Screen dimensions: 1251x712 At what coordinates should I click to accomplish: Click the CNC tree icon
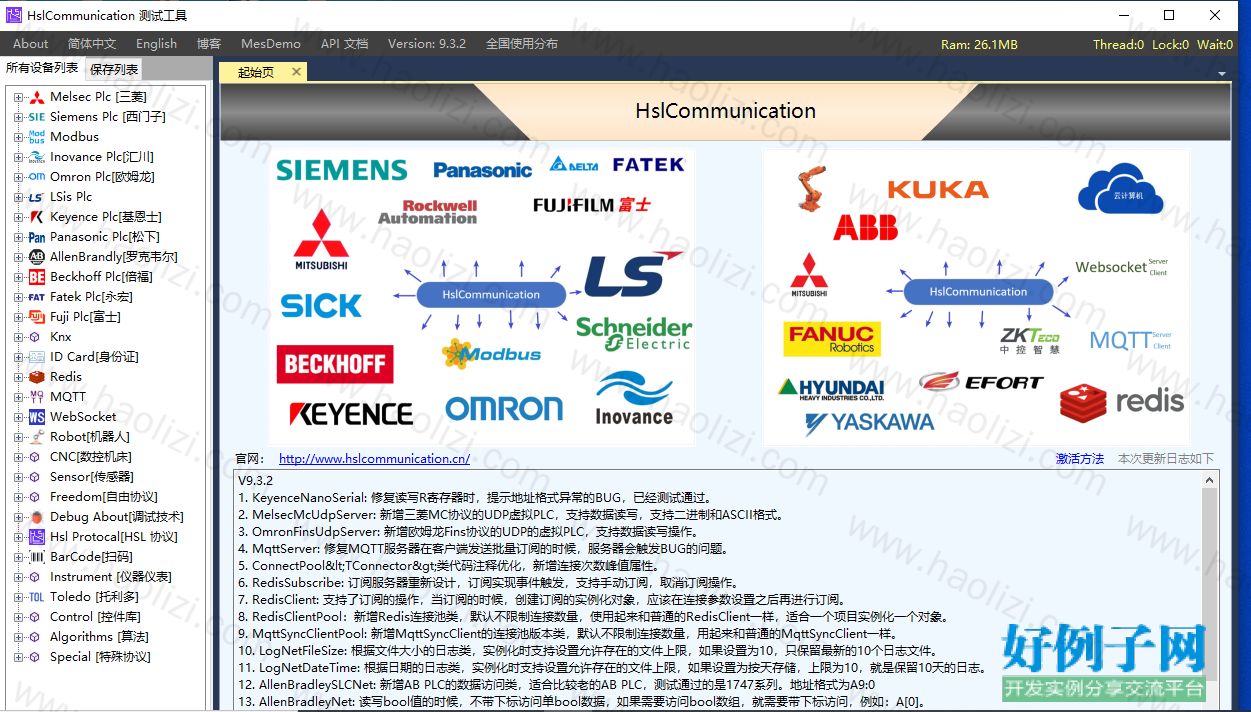click(36, 457)
